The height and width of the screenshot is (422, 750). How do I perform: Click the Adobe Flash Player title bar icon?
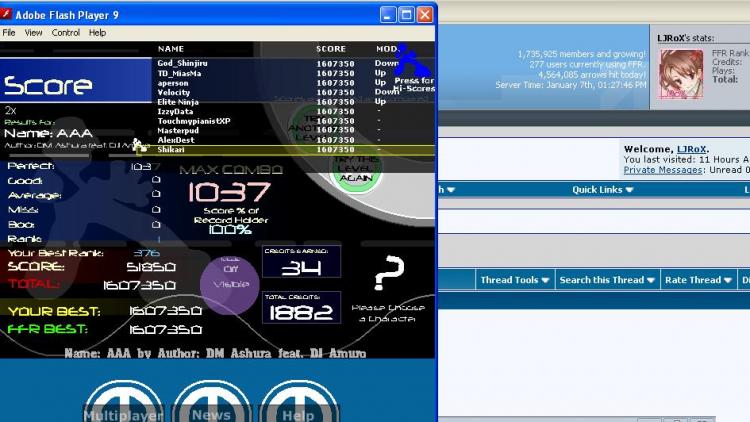point(6,14)
